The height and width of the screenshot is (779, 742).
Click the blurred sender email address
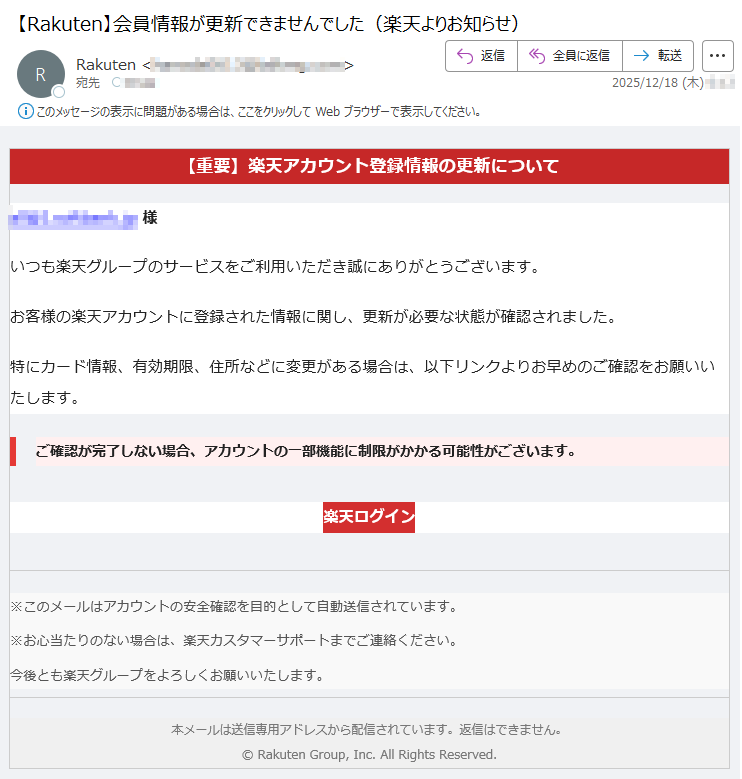pos(248,65)
